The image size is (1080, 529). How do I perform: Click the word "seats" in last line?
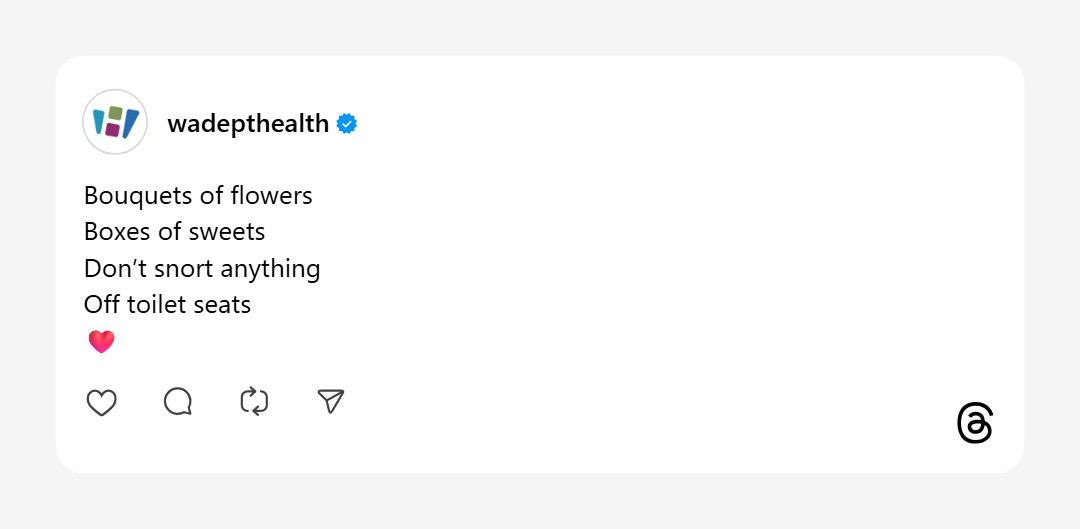224,305
